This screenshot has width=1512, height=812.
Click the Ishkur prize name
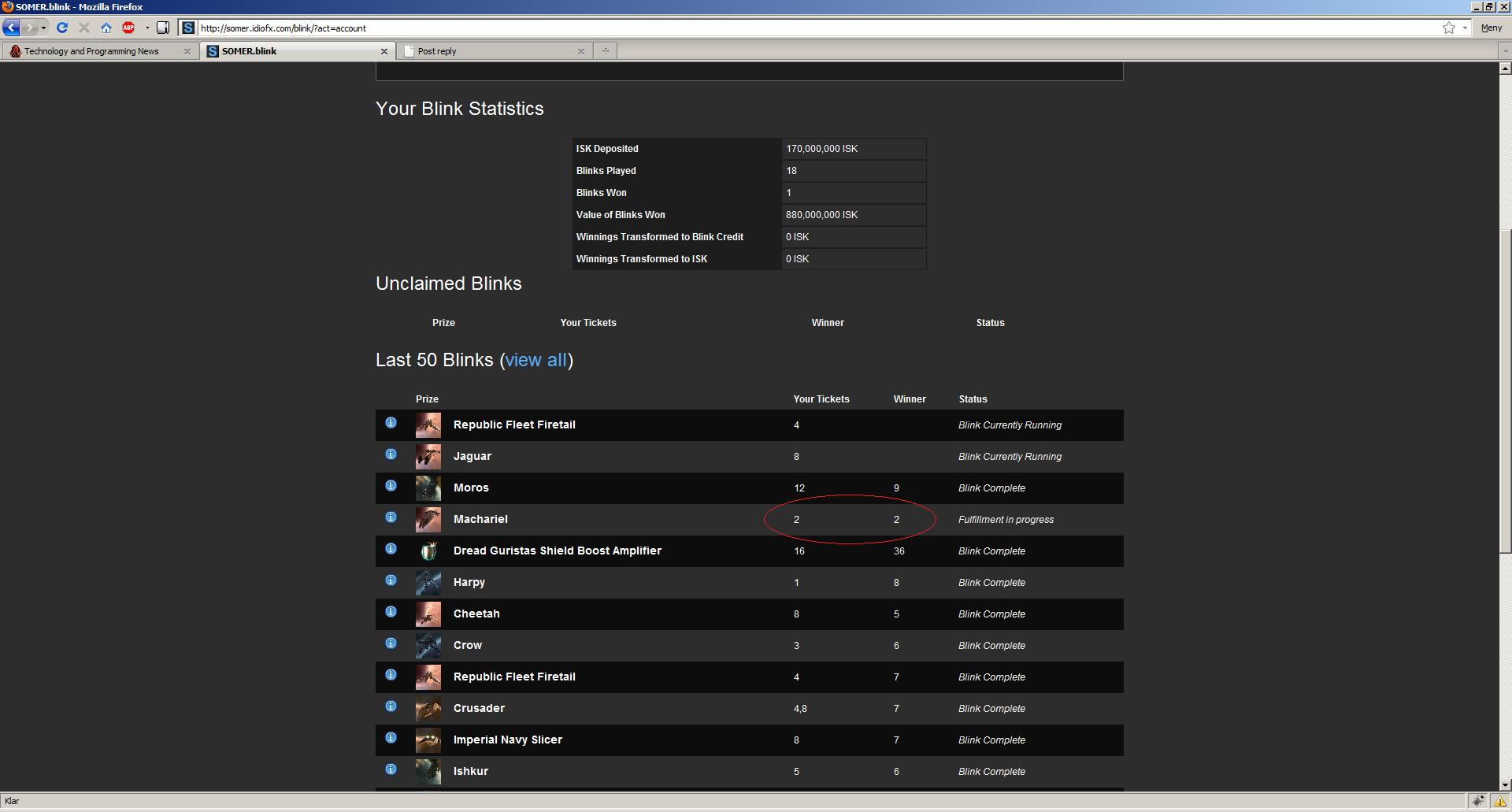471,771
